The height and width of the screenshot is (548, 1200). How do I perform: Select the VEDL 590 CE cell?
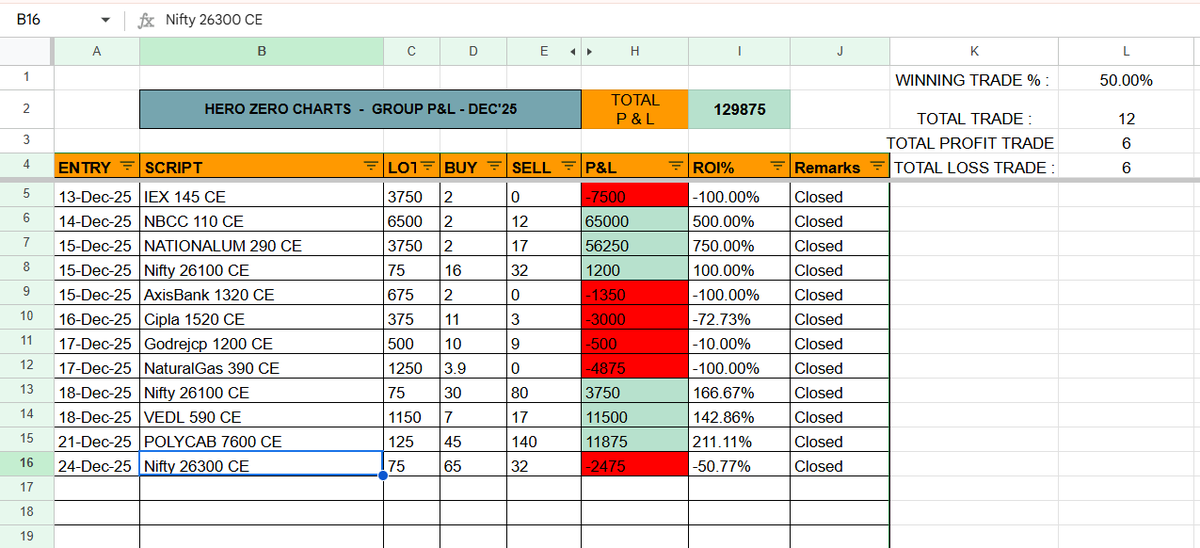pos(261,417)
